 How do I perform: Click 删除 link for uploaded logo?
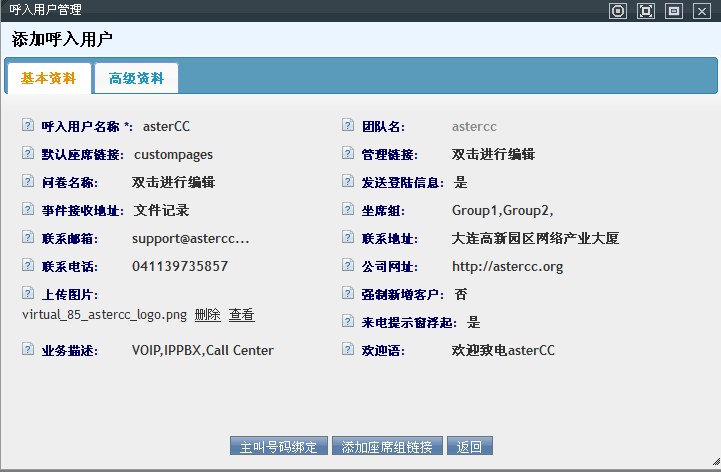(x=207, y=314)
